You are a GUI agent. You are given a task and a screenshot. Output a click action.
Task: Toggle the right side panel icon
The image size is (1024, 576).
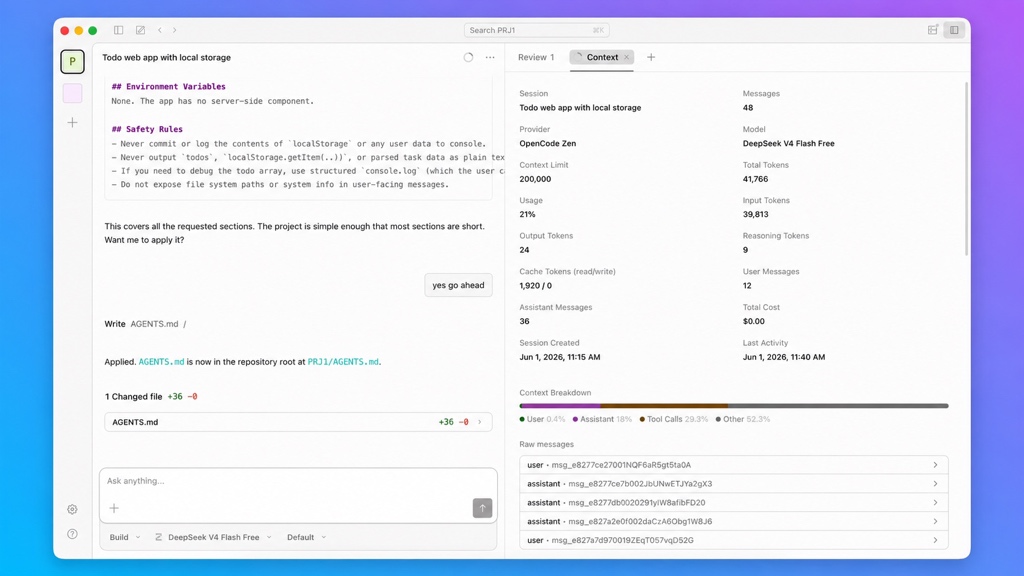(x=954, y=30)
